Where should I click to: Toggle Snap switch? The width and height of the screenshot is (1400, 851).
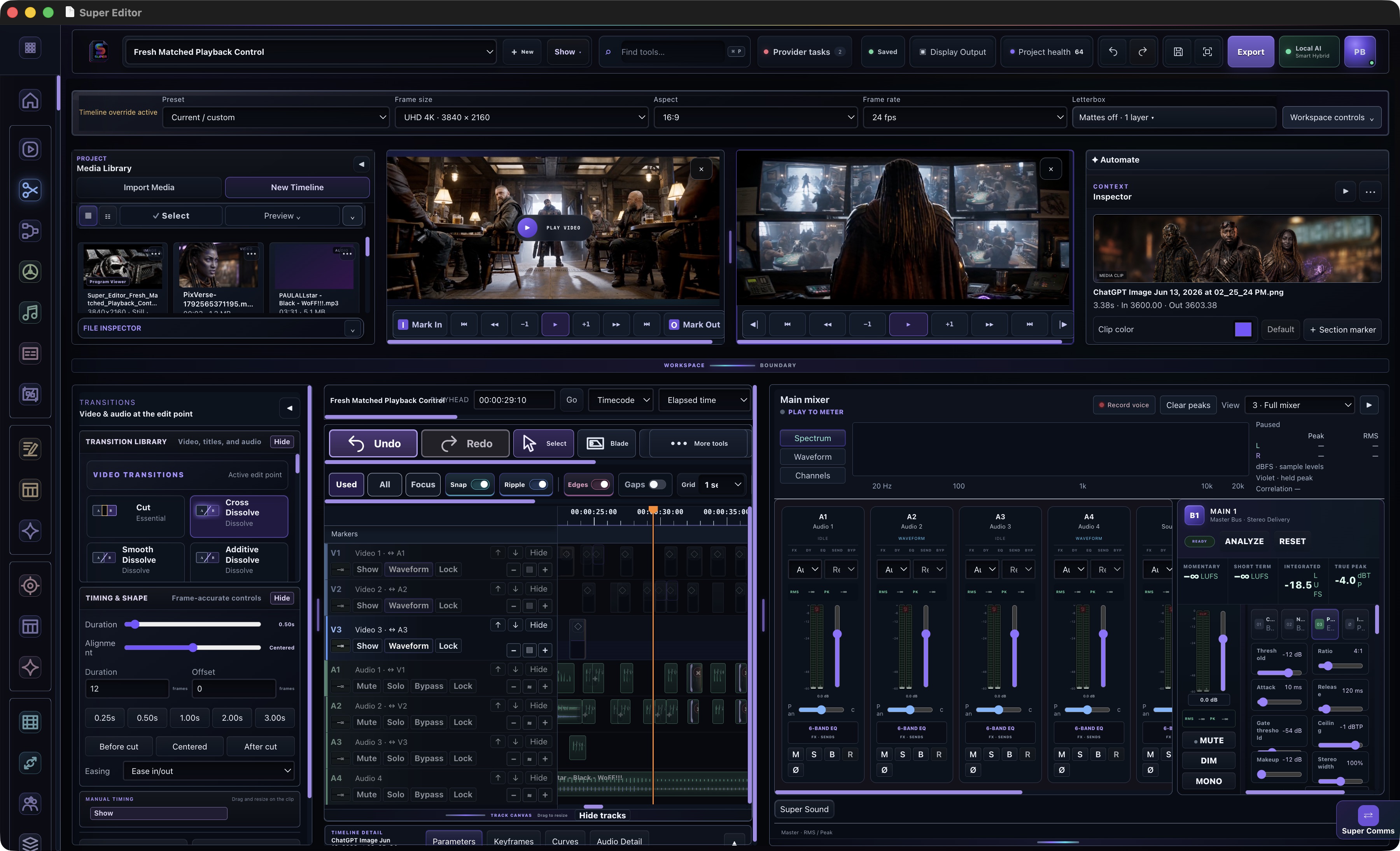tap(481, 485)
